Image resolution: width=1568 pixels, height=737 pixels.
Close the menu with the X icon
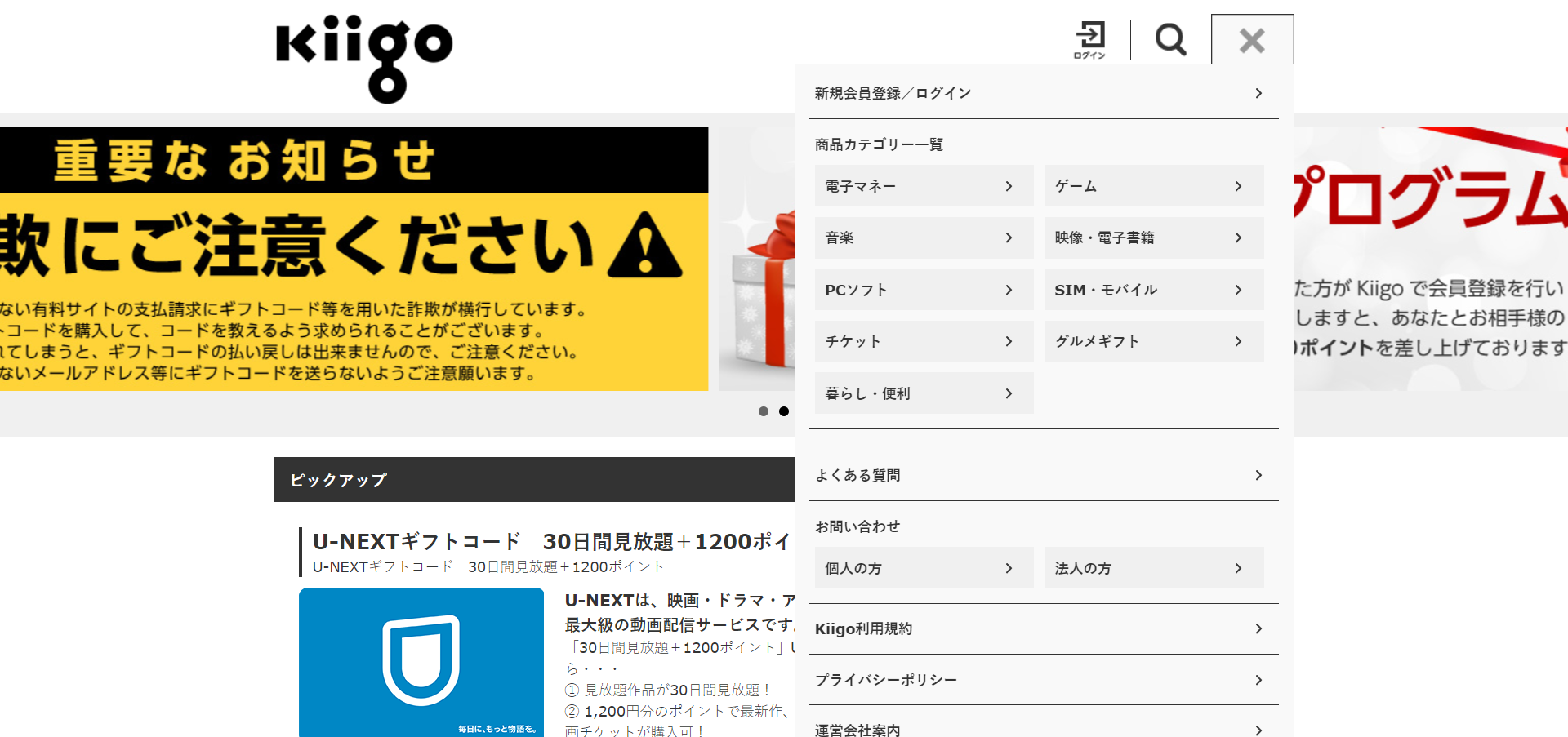click(1252, 40)
